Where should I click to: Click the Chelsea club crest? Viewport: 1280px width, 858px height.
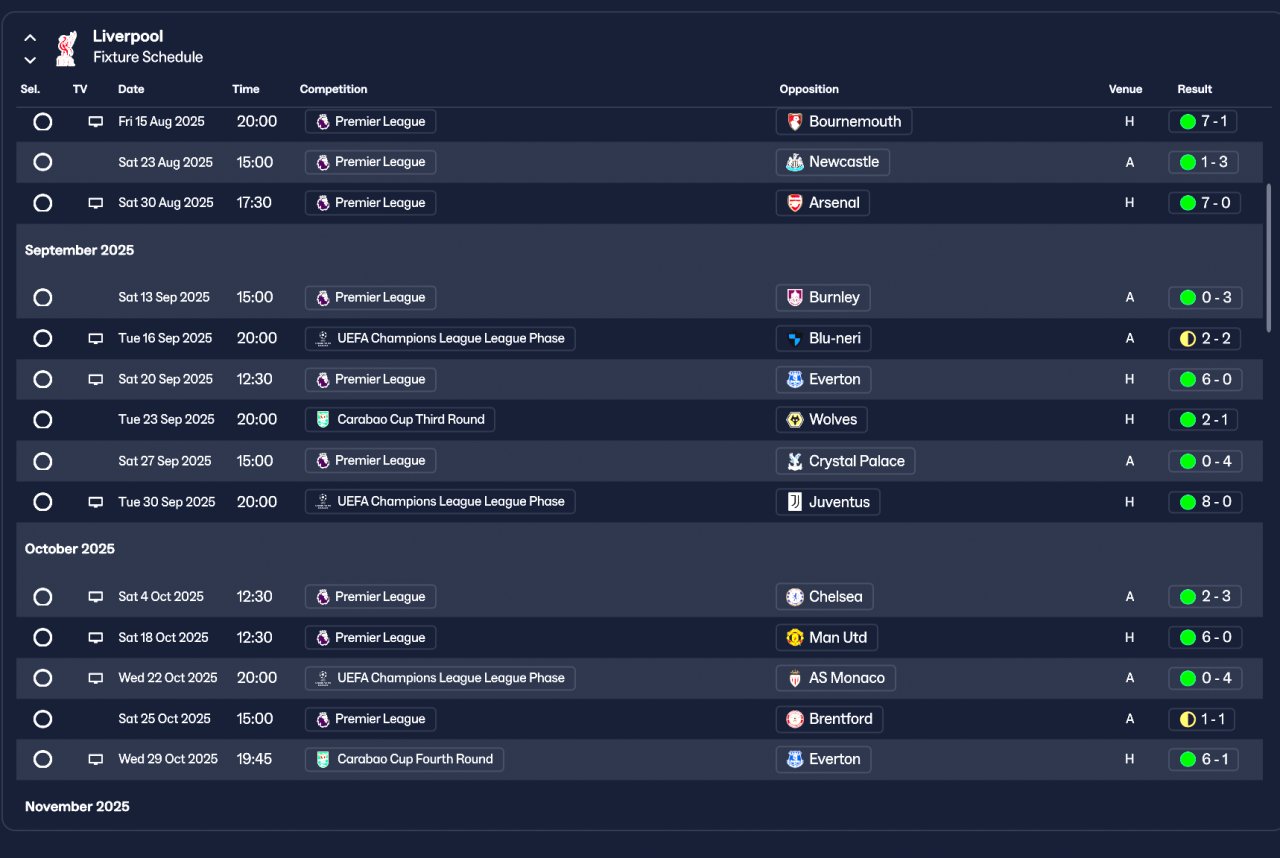click(x=795, y=597)
